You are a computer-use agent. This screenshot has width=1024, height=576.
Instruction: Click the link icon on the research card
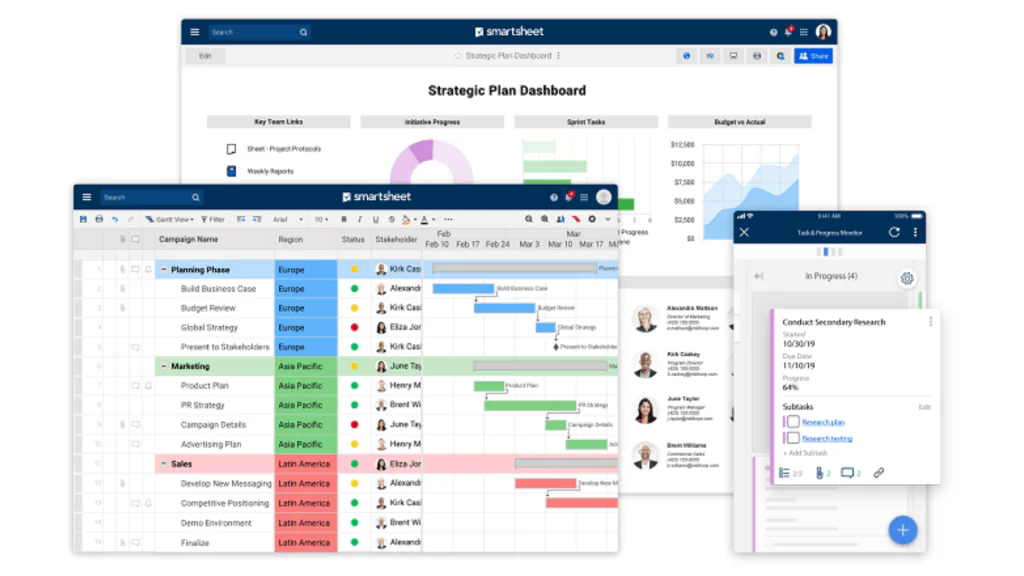(x=878, y=472)
